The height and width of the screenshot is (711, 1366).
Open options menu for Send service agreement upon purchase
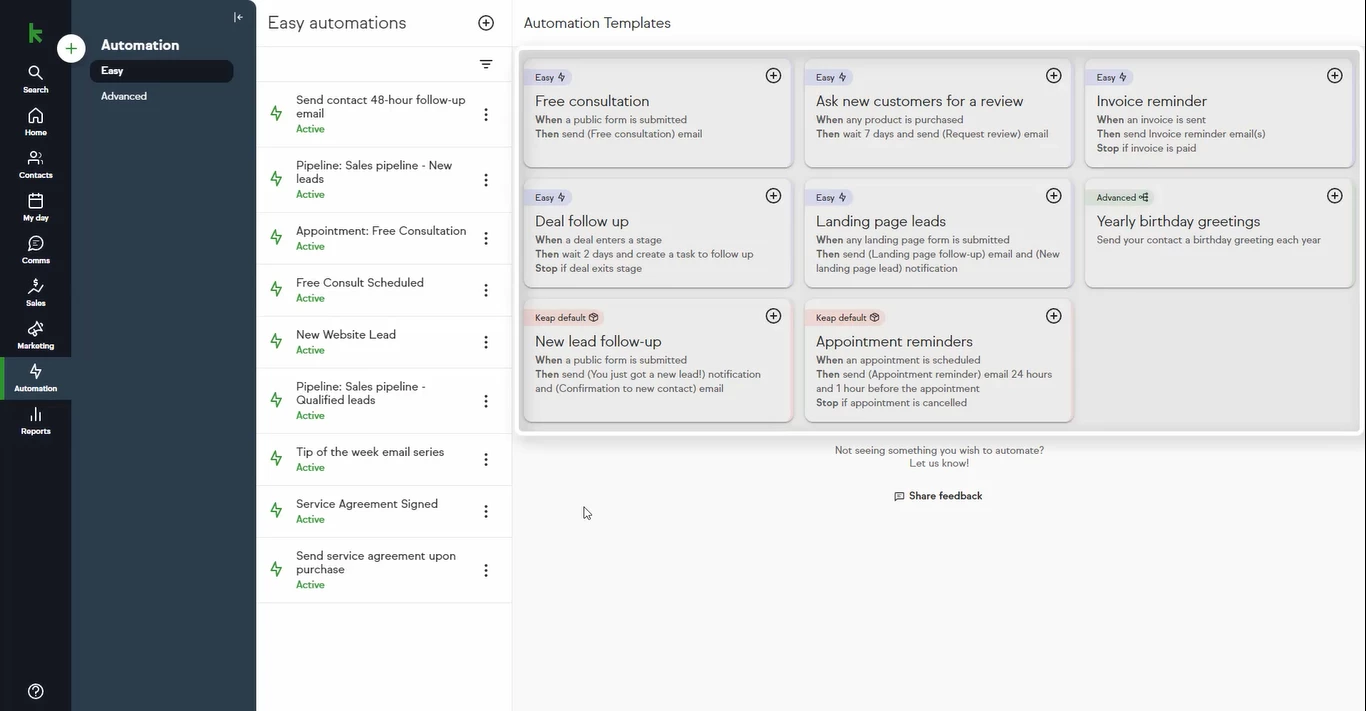(x=486, y=570)
